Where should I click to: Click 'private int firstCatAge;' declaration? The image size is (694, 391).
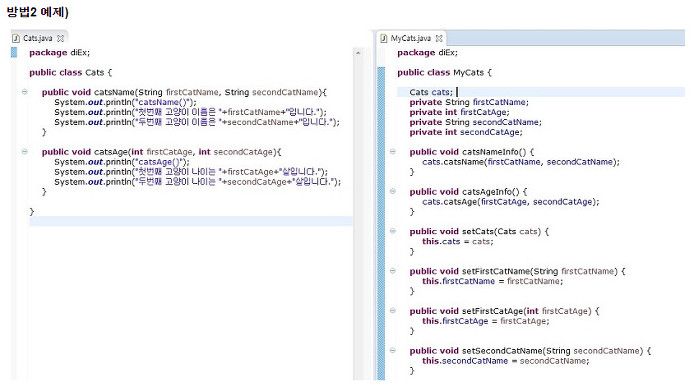(459, 112)
